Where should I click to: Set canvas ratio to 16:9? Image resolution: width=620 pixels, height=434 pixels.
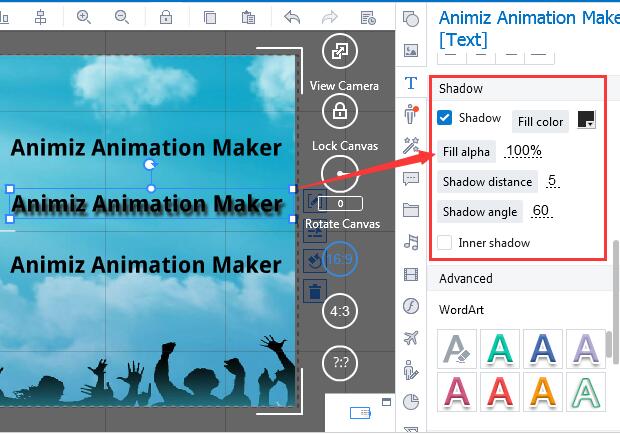tap(340, 259)
